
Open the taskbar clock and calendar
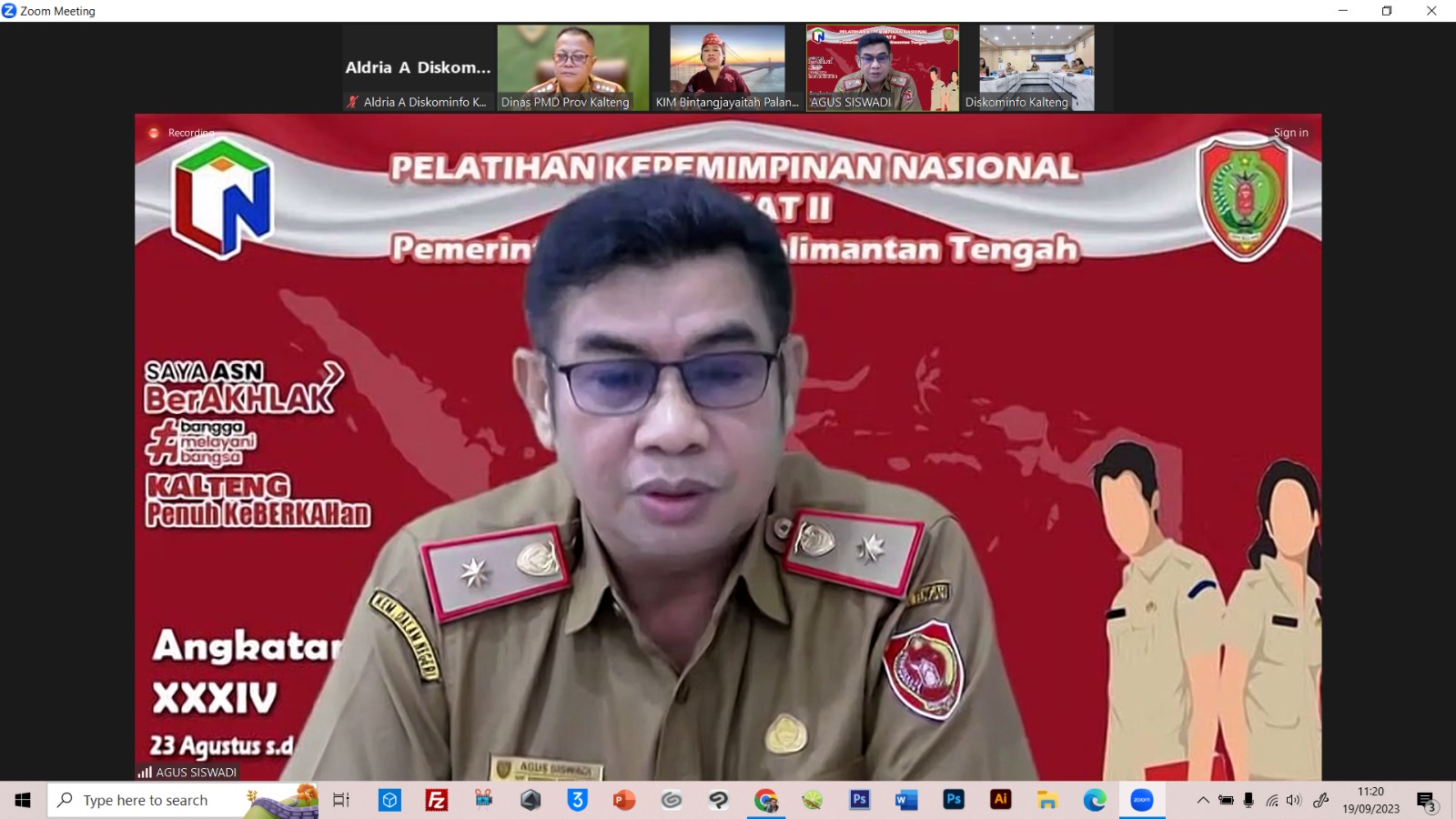(x=1370, y=800)
